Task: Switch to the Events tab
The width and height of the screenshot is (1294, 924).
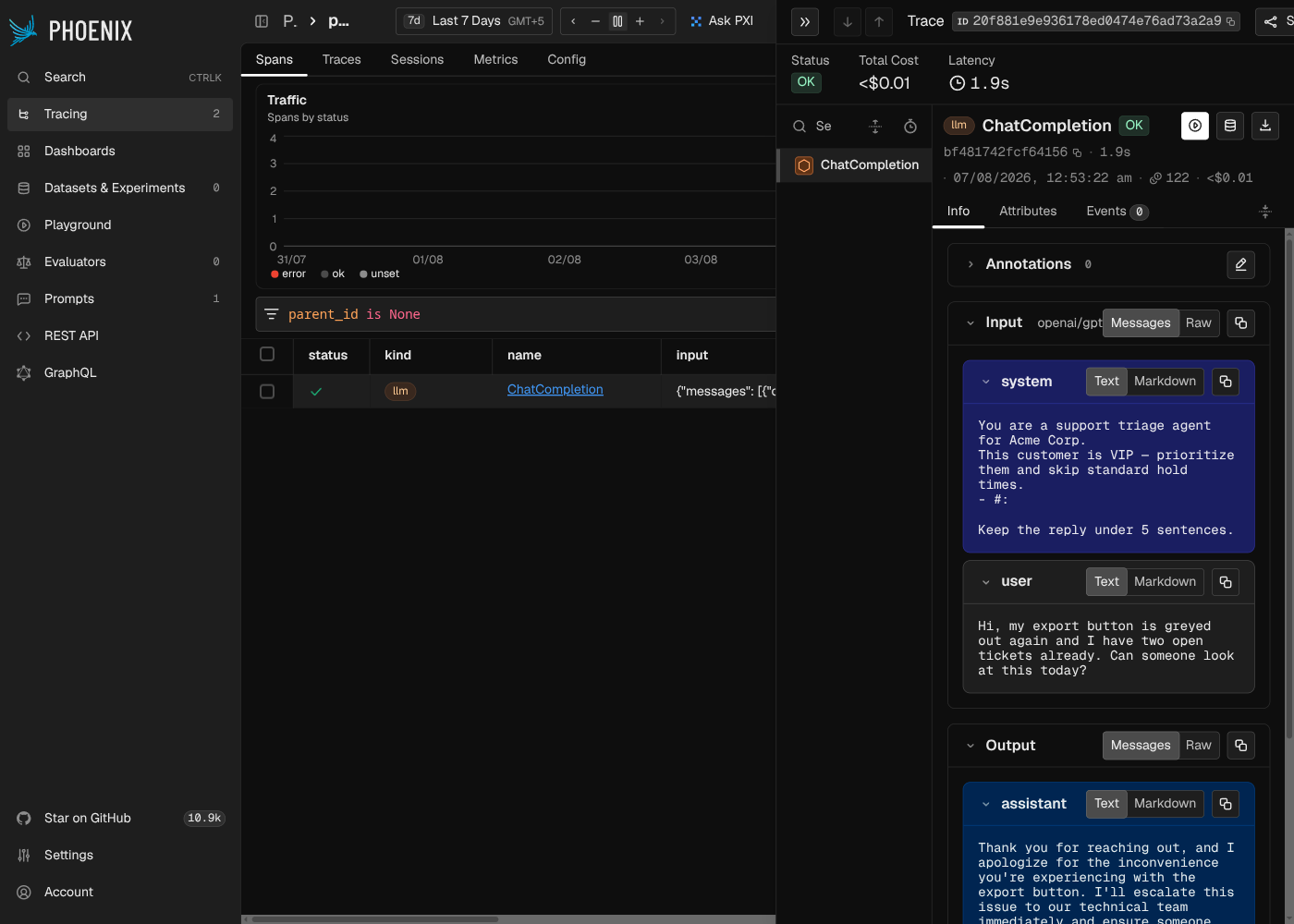Action: (x=1117, y=212)
